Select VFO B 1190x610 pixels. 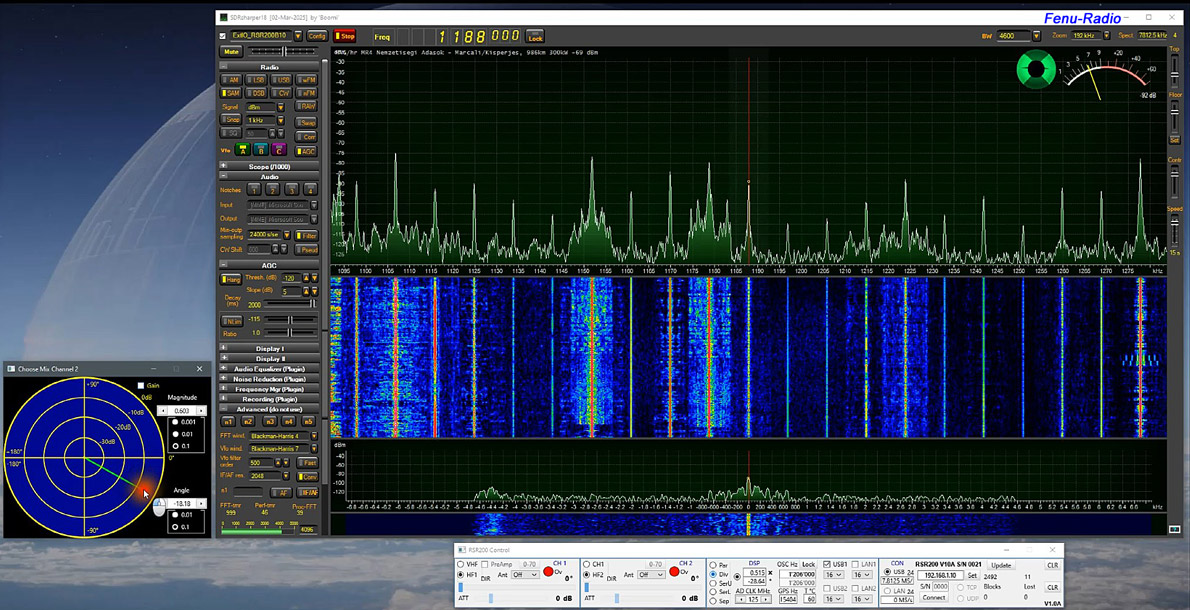[260, 149]
